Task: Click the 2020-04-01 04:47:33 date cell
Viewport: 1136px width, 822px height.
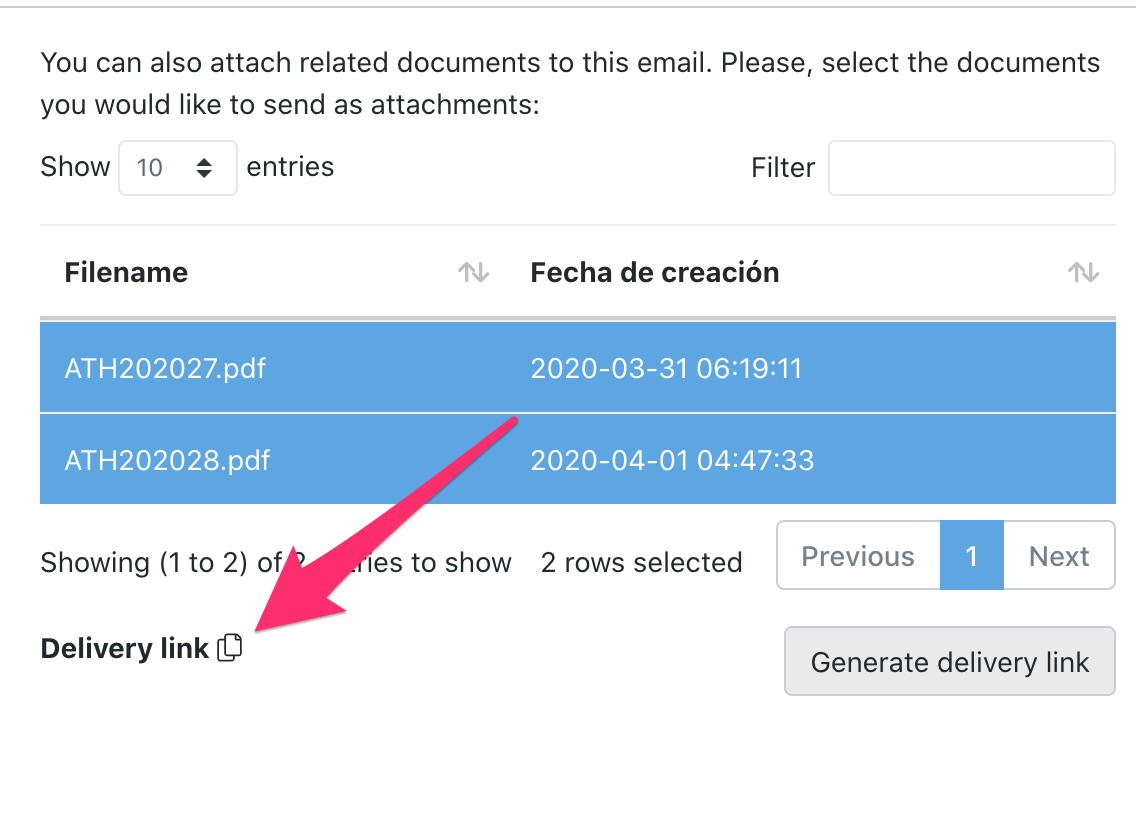Action: 672,460
